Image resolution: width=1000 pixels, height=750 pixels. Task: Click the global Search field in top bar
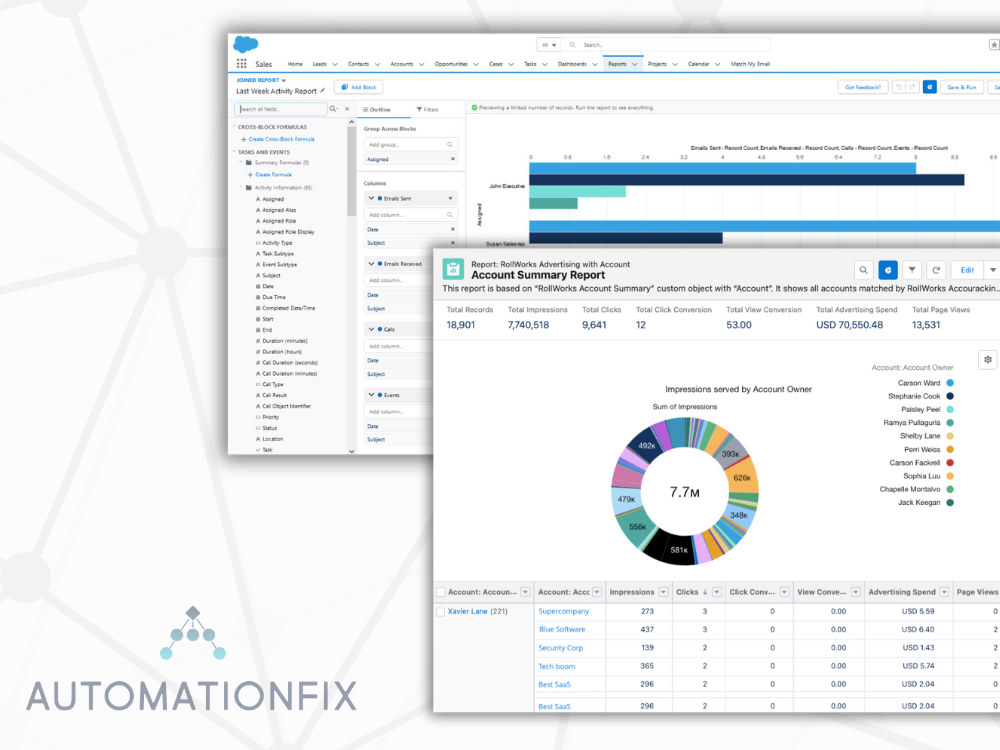(x=668, y=45)
